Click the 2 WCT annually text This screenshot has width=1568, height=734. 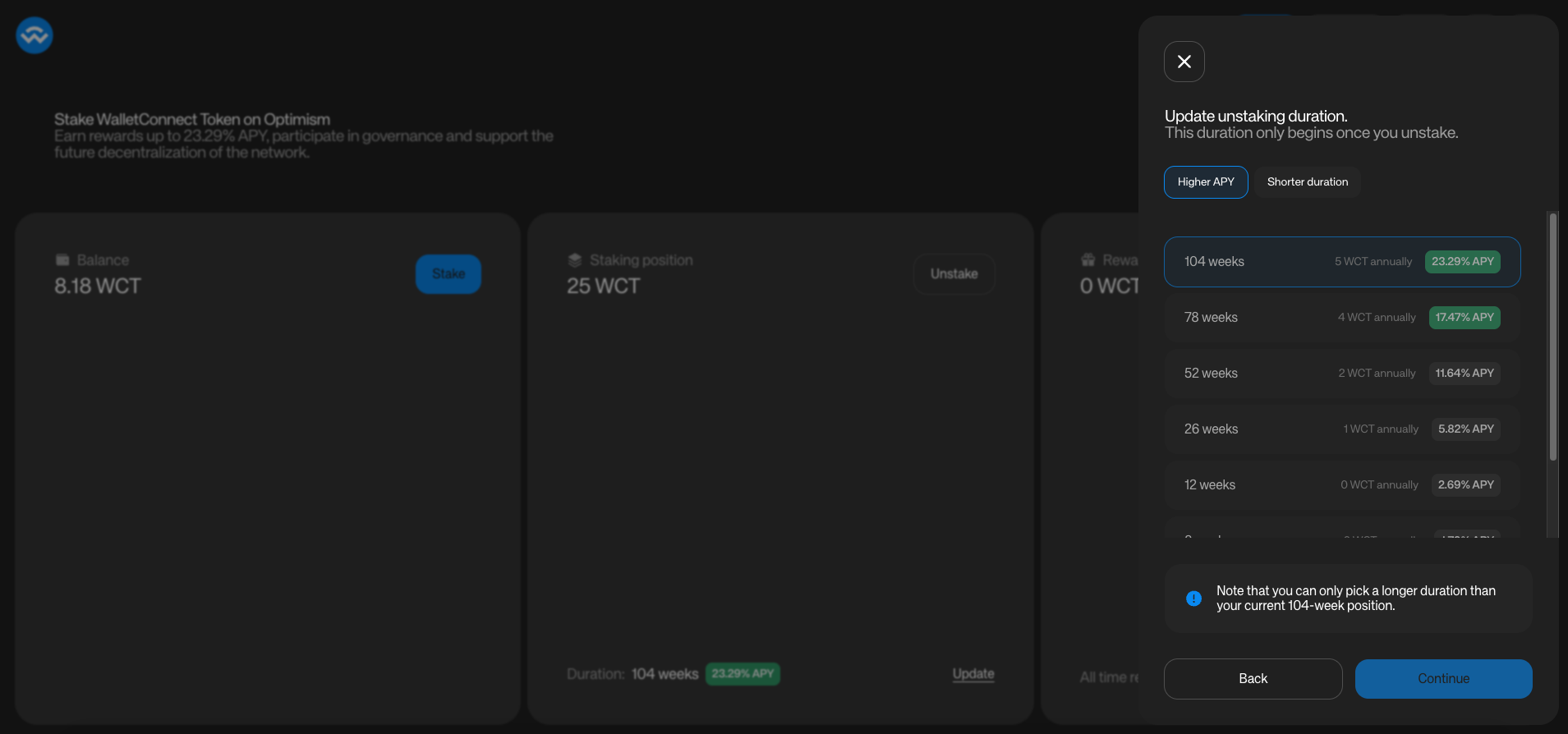1377,374
